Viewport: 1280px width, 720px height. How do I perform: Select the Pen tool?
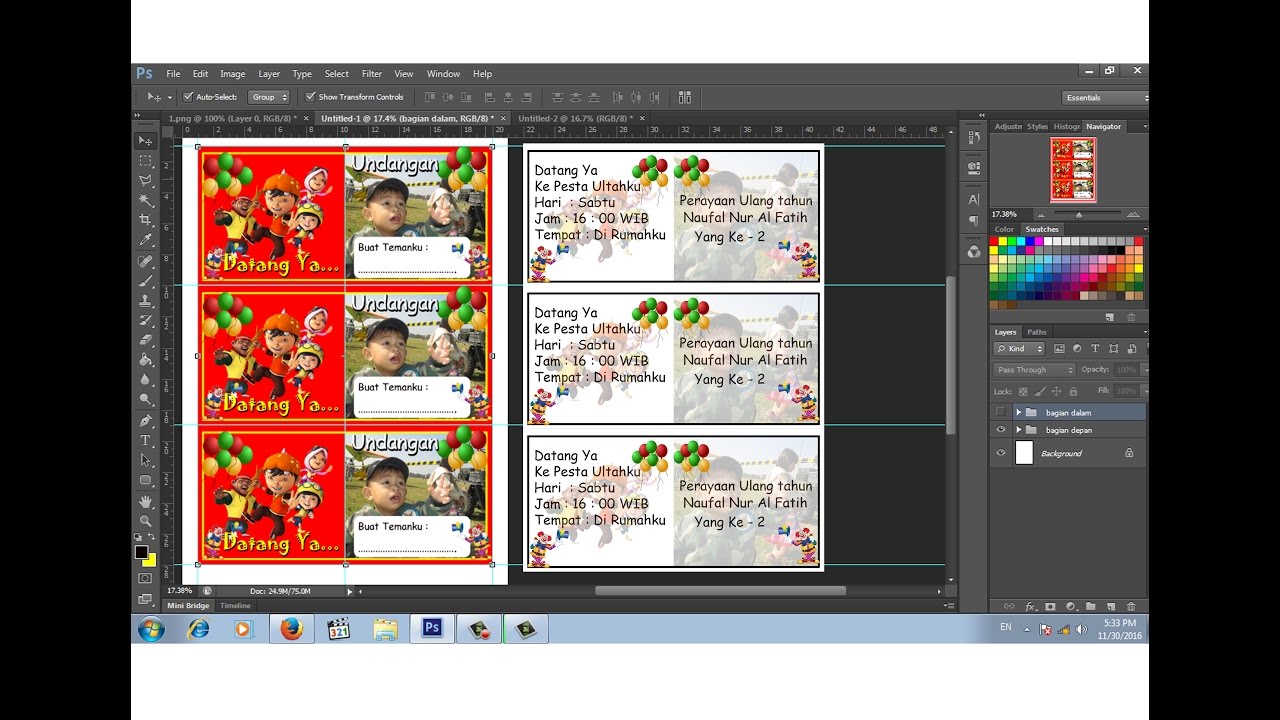146,421
